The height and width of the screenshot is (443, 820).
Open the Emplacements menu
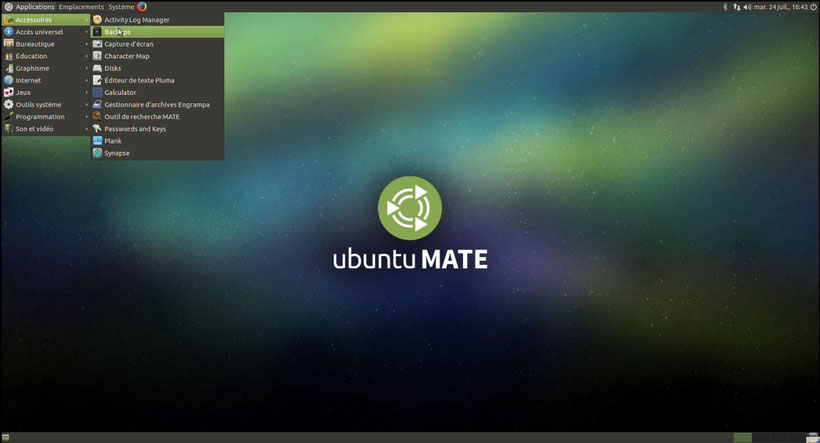point(81,7)
